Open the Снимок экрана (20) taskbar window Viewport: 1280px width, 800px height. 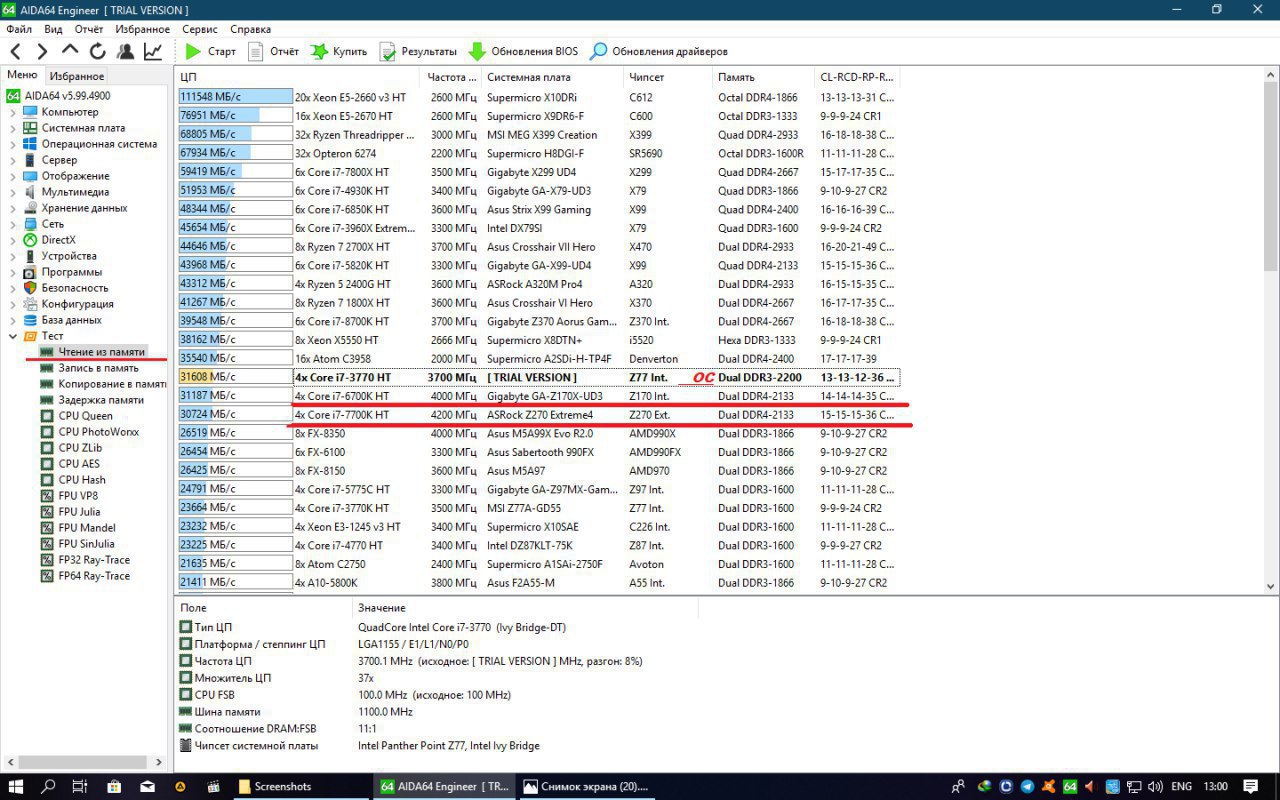pyautogui.click(x=585, y=786)
